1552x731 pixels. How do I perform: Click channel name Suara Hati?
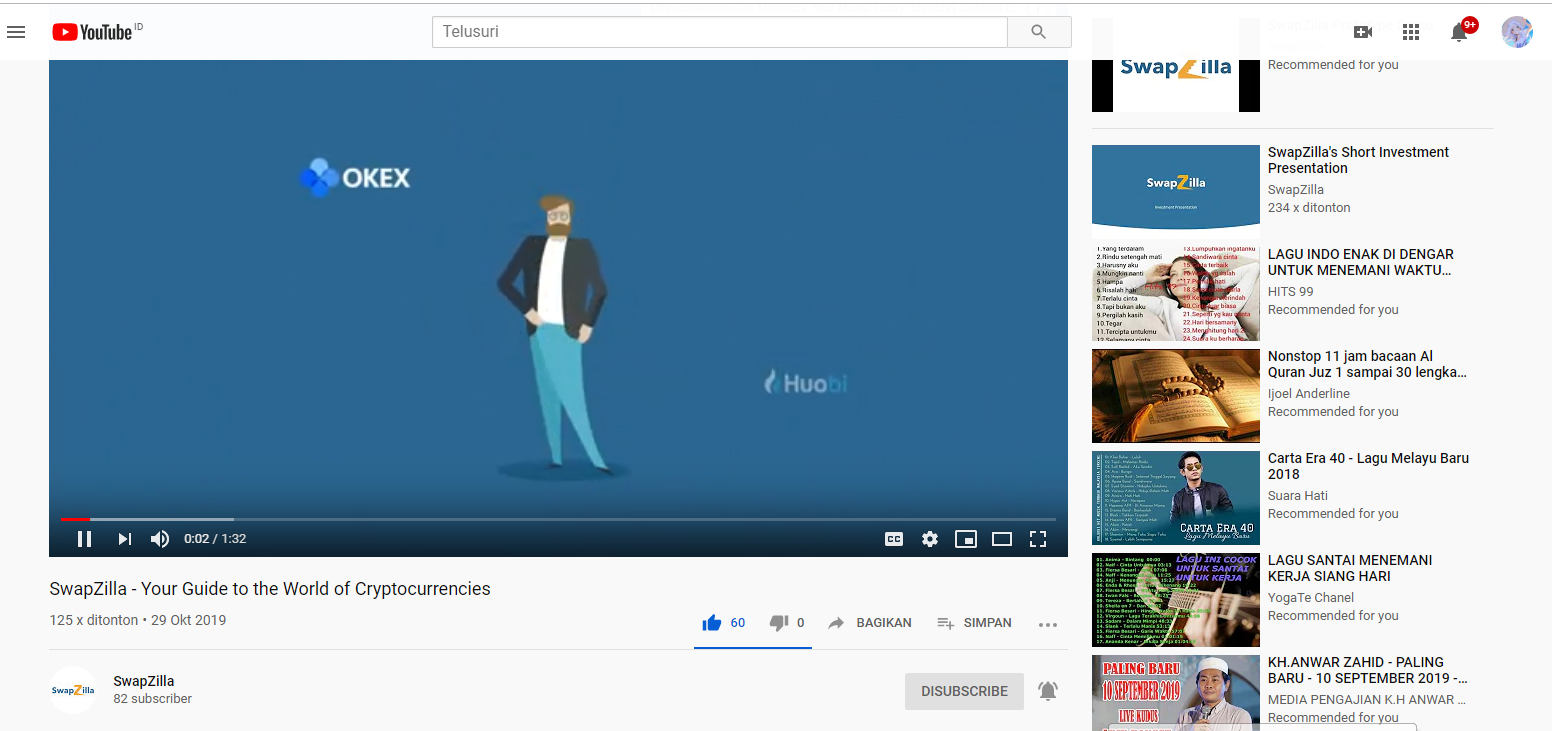tap(1298, 496)
